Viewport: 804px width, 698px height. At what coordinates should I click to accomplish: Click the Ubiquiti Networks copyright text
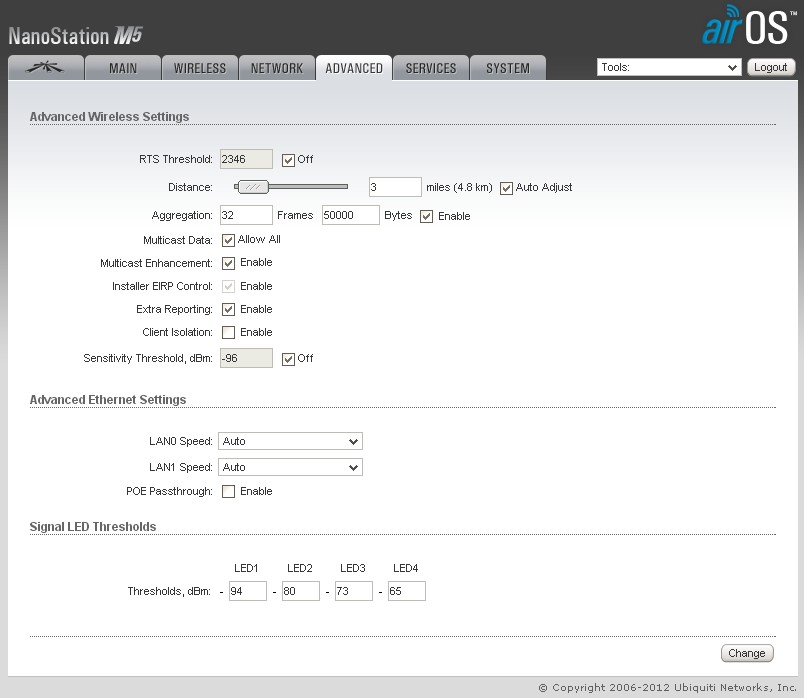pos(668,688)
